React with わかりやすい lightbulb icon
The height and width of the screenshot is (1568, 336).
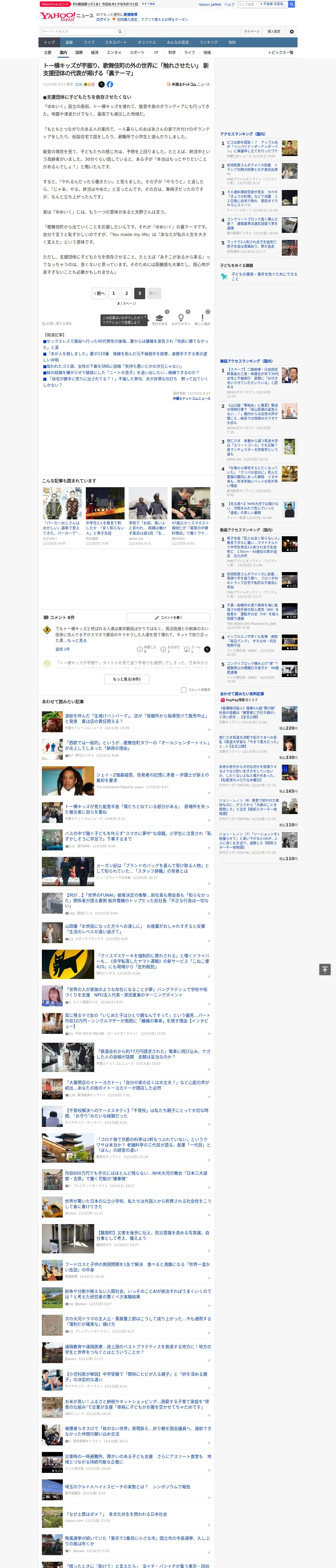pyautogui.click(x=181, y=318)
